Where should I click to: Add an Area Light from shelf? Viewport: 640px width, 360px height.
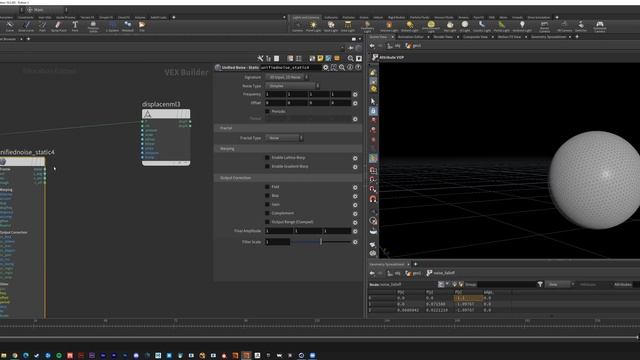click(348, 27)
